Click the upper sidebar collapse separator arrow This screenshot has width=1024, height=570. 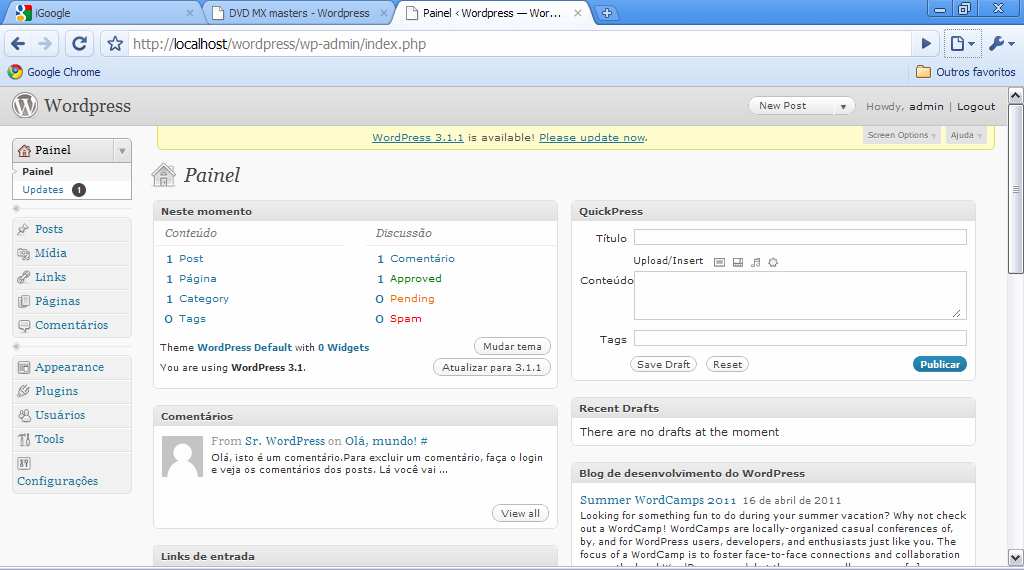click(x=16, y=208)
